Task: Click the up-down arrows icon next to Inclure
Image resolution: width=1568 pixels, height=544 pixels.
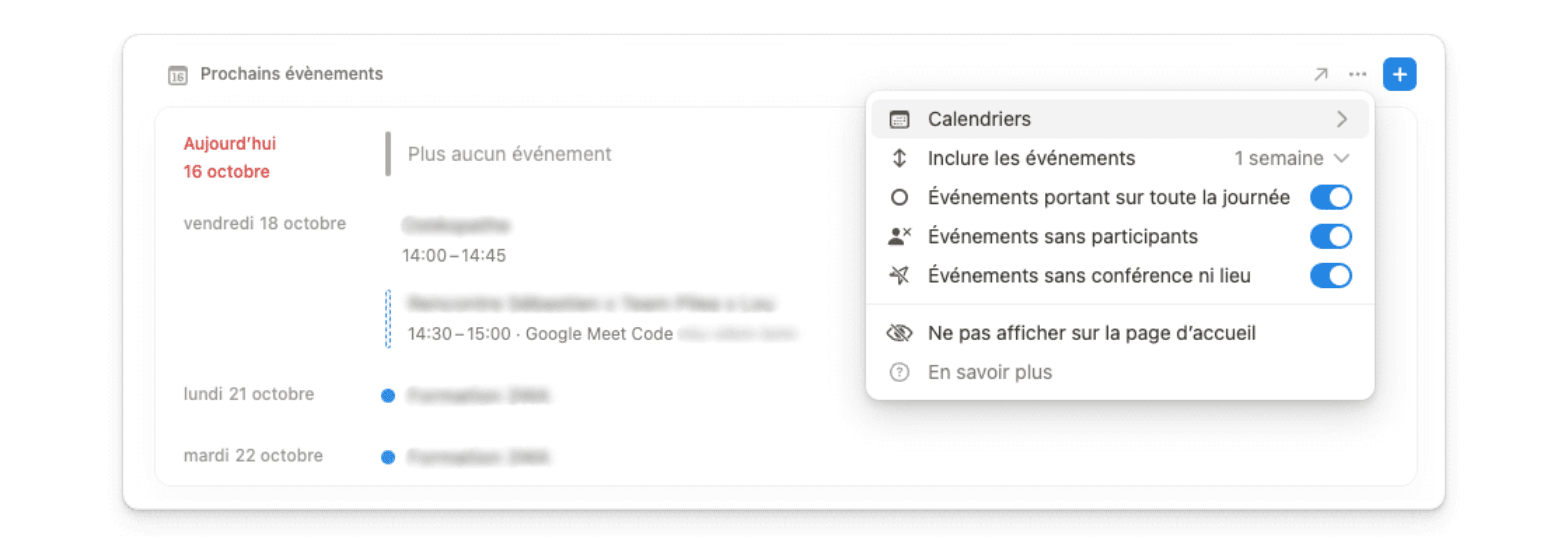Action: click(x=899, y=158)
